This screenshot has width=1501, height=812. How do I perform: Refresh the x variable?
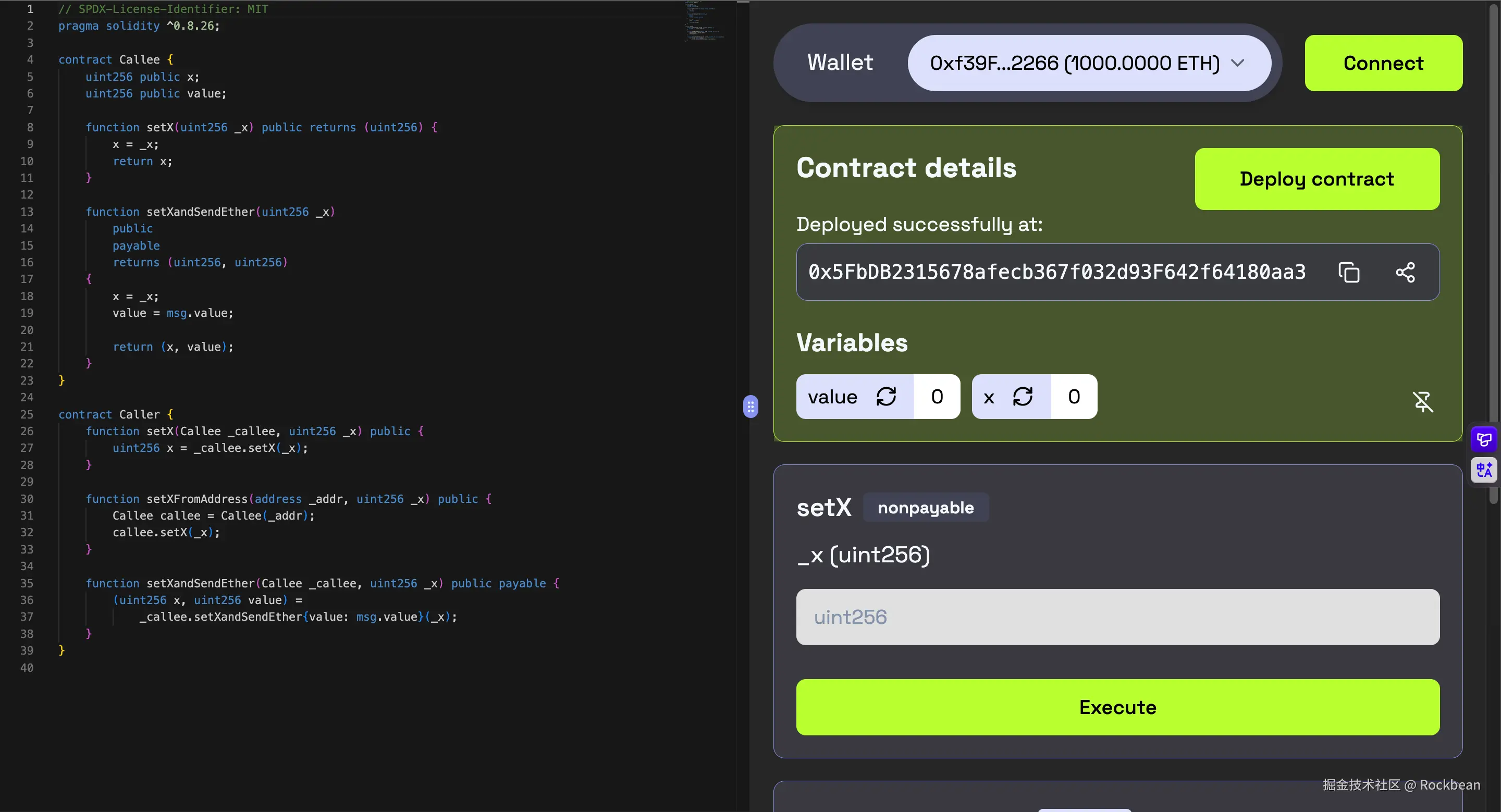coord(1023,397)
